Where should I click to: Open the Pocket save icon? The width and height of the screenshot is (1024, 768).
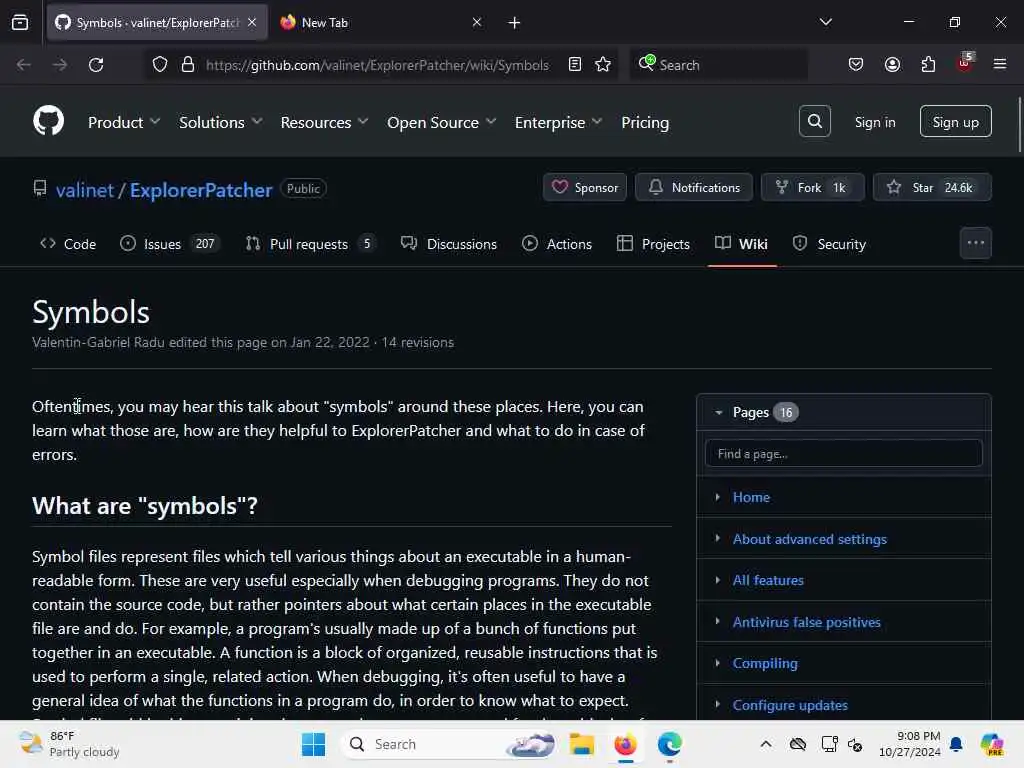856,64
